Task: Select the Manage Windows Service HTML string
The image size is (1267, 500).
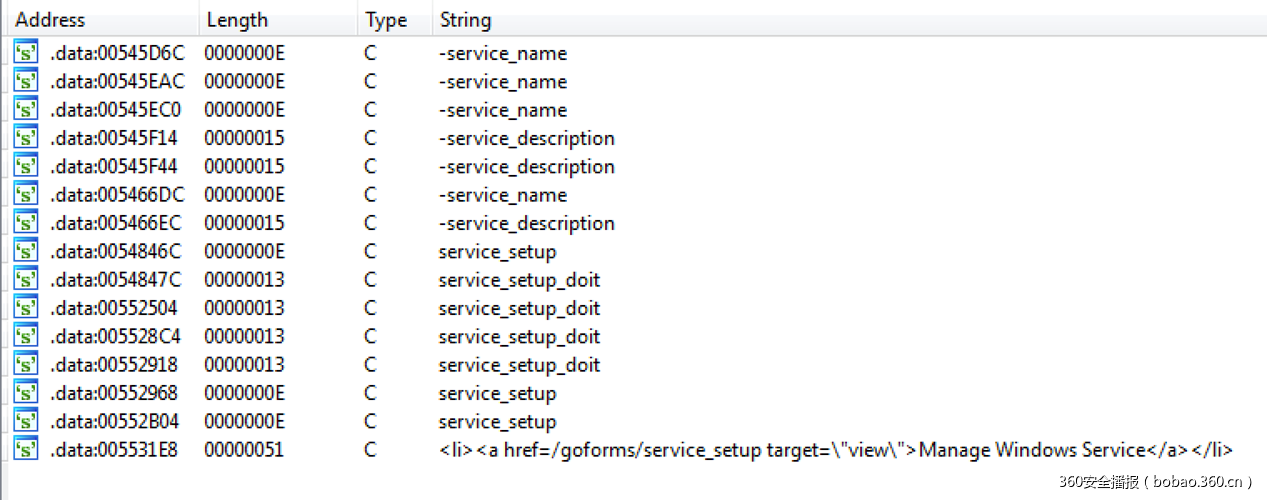Action: pyautogui.click(x=835, y=450)
